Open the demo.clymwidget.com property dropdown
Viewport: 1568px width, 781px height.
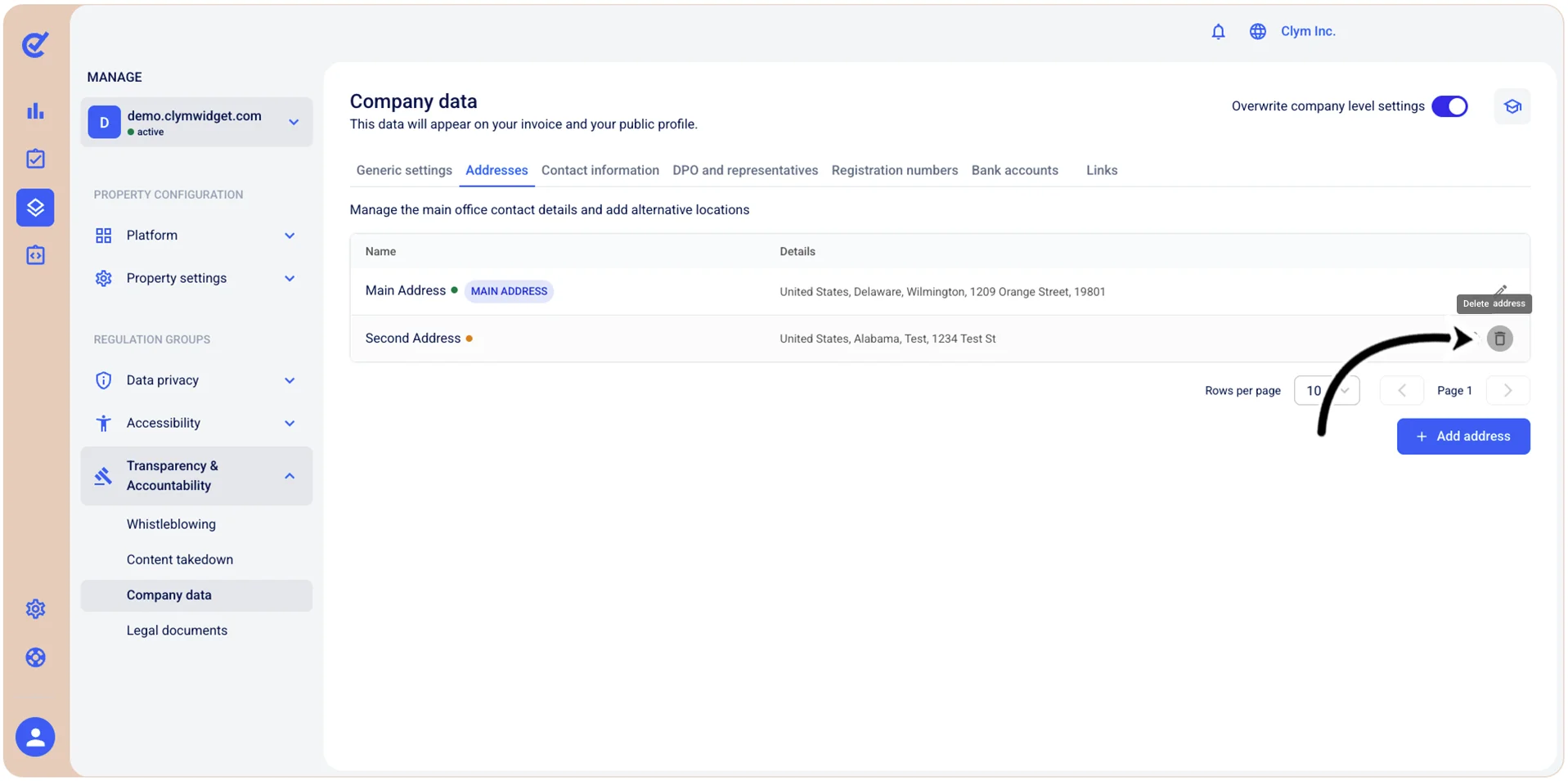[x=196, y=123]
